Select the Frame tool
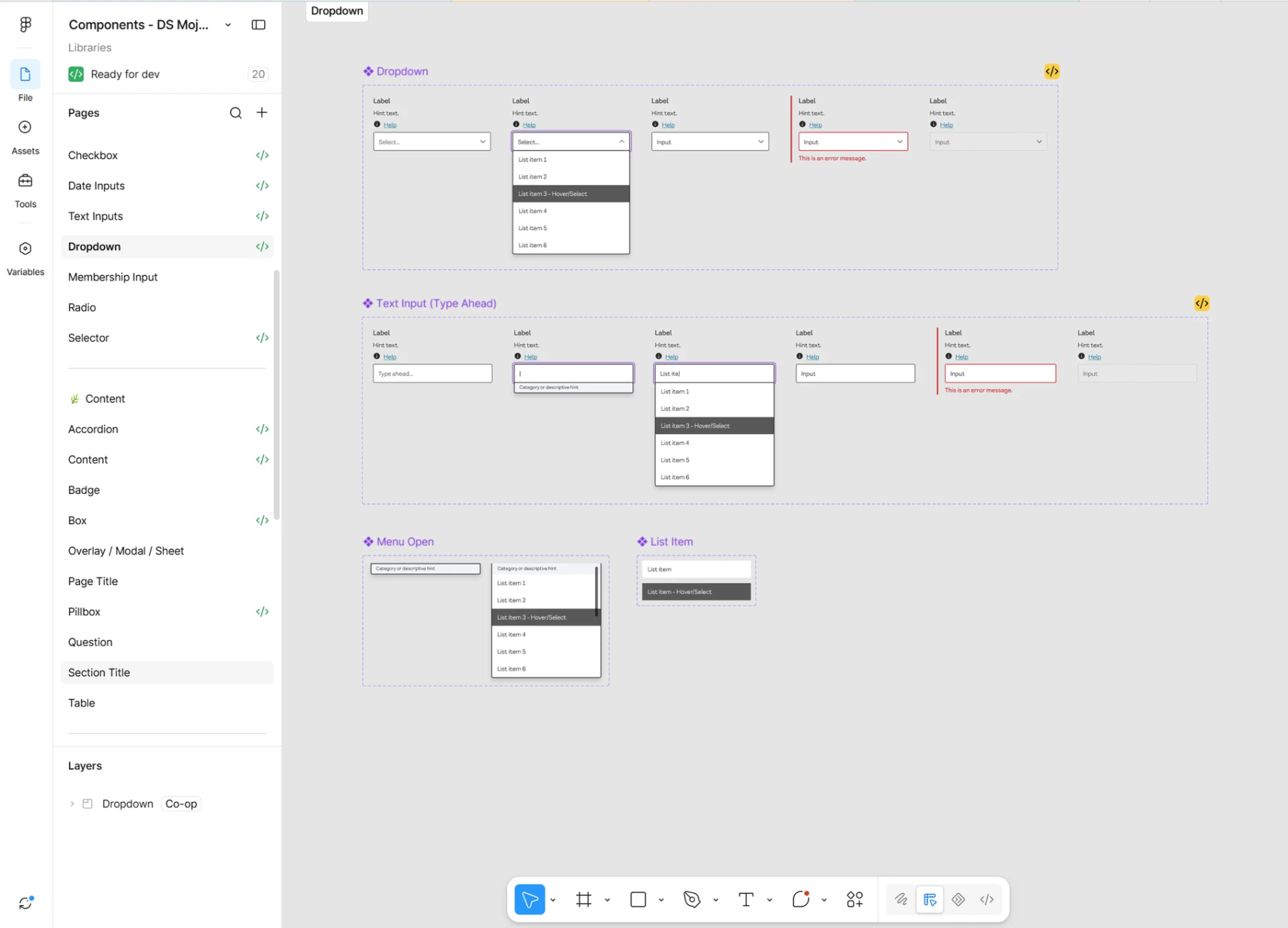The width and height of the screenshot is (1288, 928). pyautogui.click(x=584, y=899)
